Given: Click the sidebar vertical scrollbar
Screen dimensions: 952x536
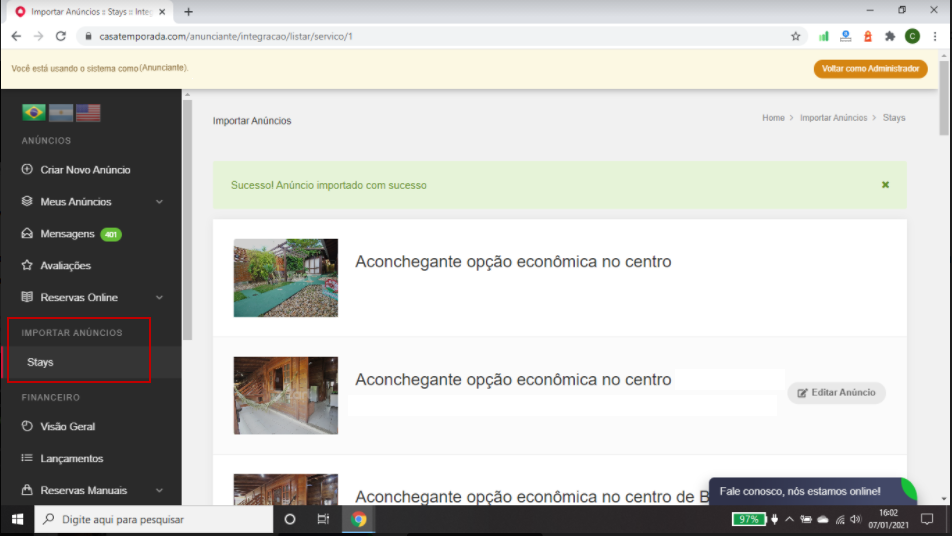Looking at the screenshot, I should tap(187, 219).
